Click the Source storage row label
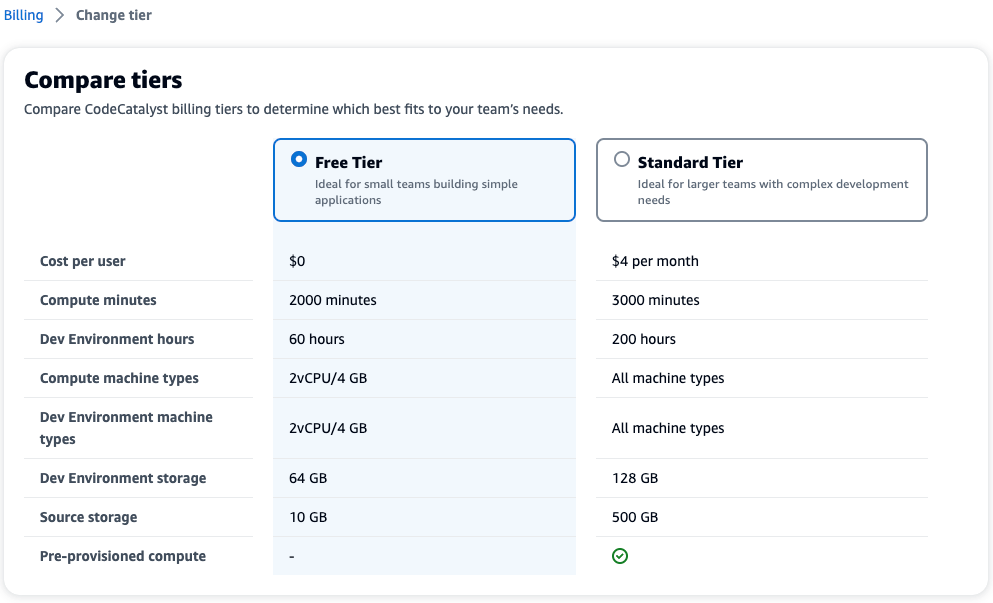Image resolution: width=993 pixels, height=603 pixels. click(88, 517)
